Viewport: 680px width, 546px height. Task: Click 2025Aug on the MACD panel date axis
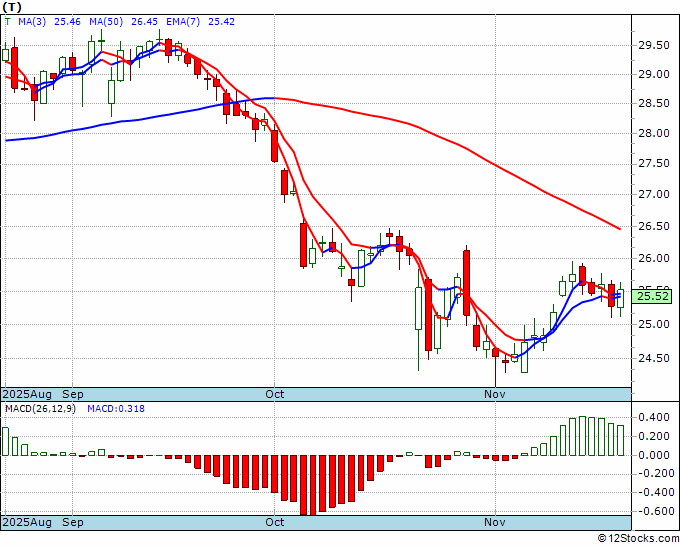tap(27, 522)
